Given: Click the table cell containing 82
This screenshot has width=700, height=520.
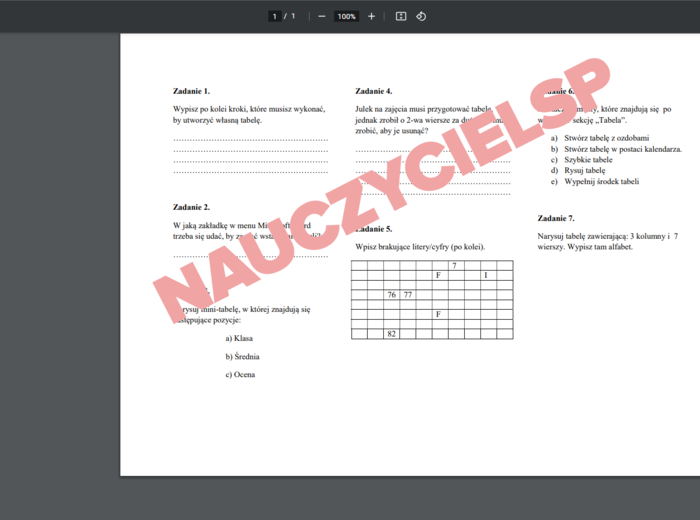Looking at the screenshot, I should 392,333.
